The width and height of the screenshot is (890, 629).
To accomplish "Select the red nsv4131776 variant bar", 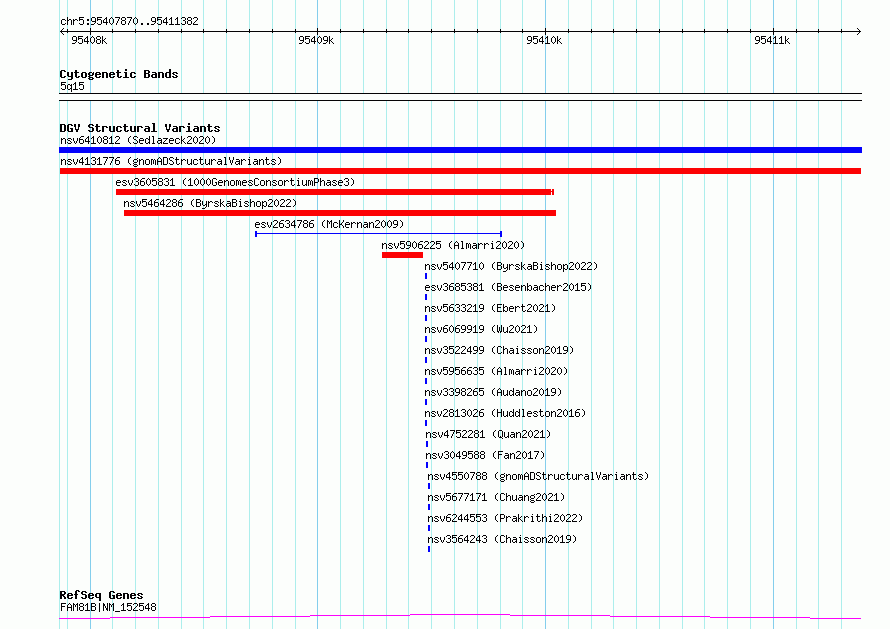I will click(460, 171).
